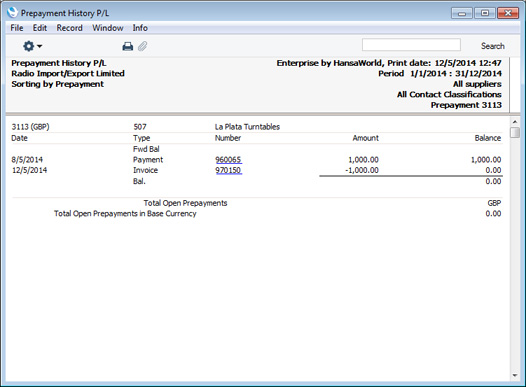Image resolution: width=526 pixels, height=387 pixels.
Task: Click Total Open Prepayments in Base Currency
Action: (125, 214)
